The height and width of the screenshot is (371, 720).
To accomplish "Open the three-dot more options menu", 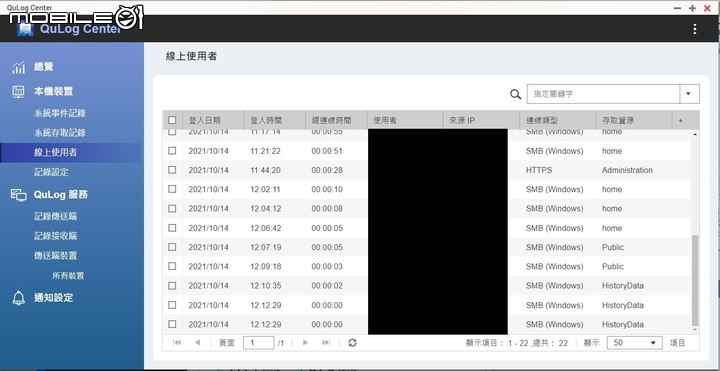I will coord(695,29).
